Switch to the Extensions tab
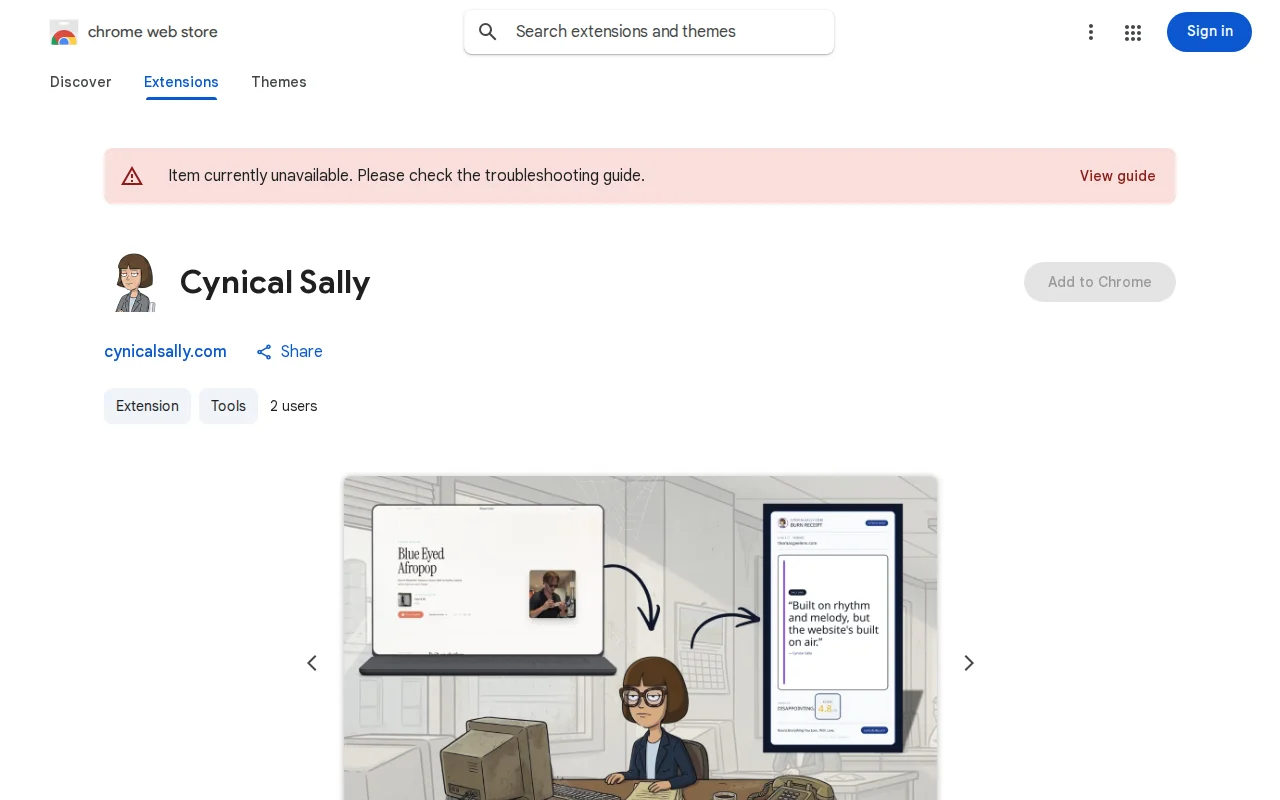Screen dimensions: 1280x800 [x=181, y=82]
